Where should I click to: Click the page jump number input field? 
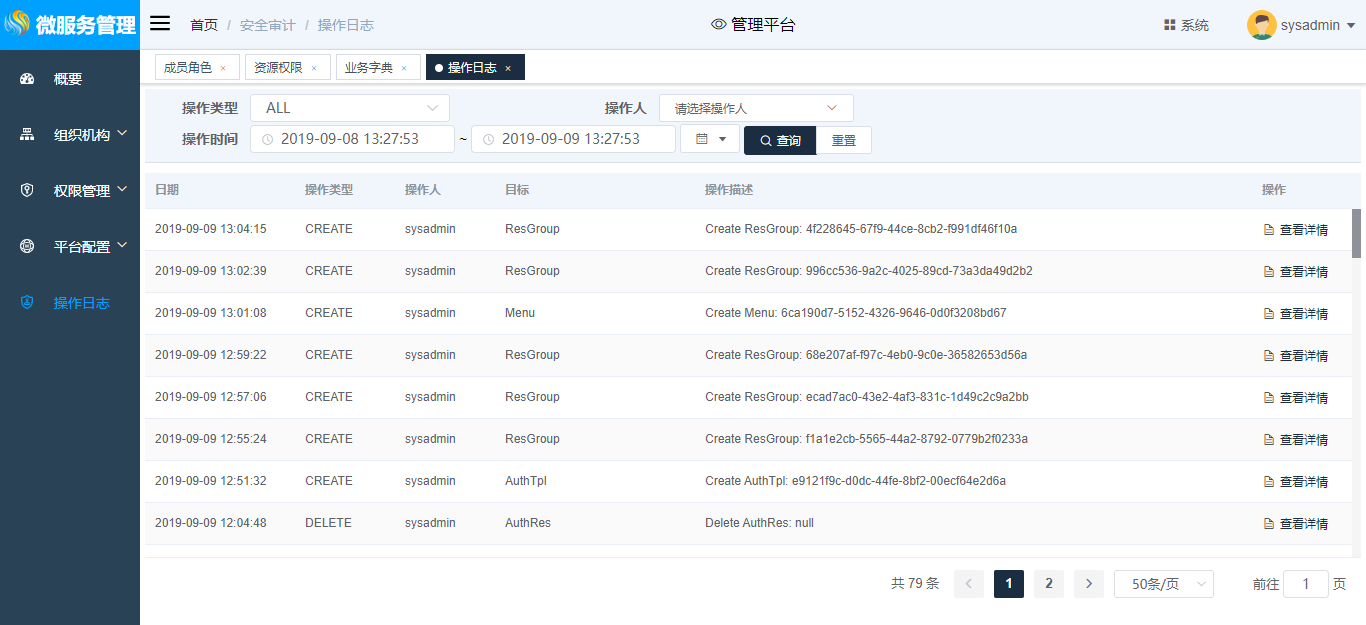[x=1305, y=584]
